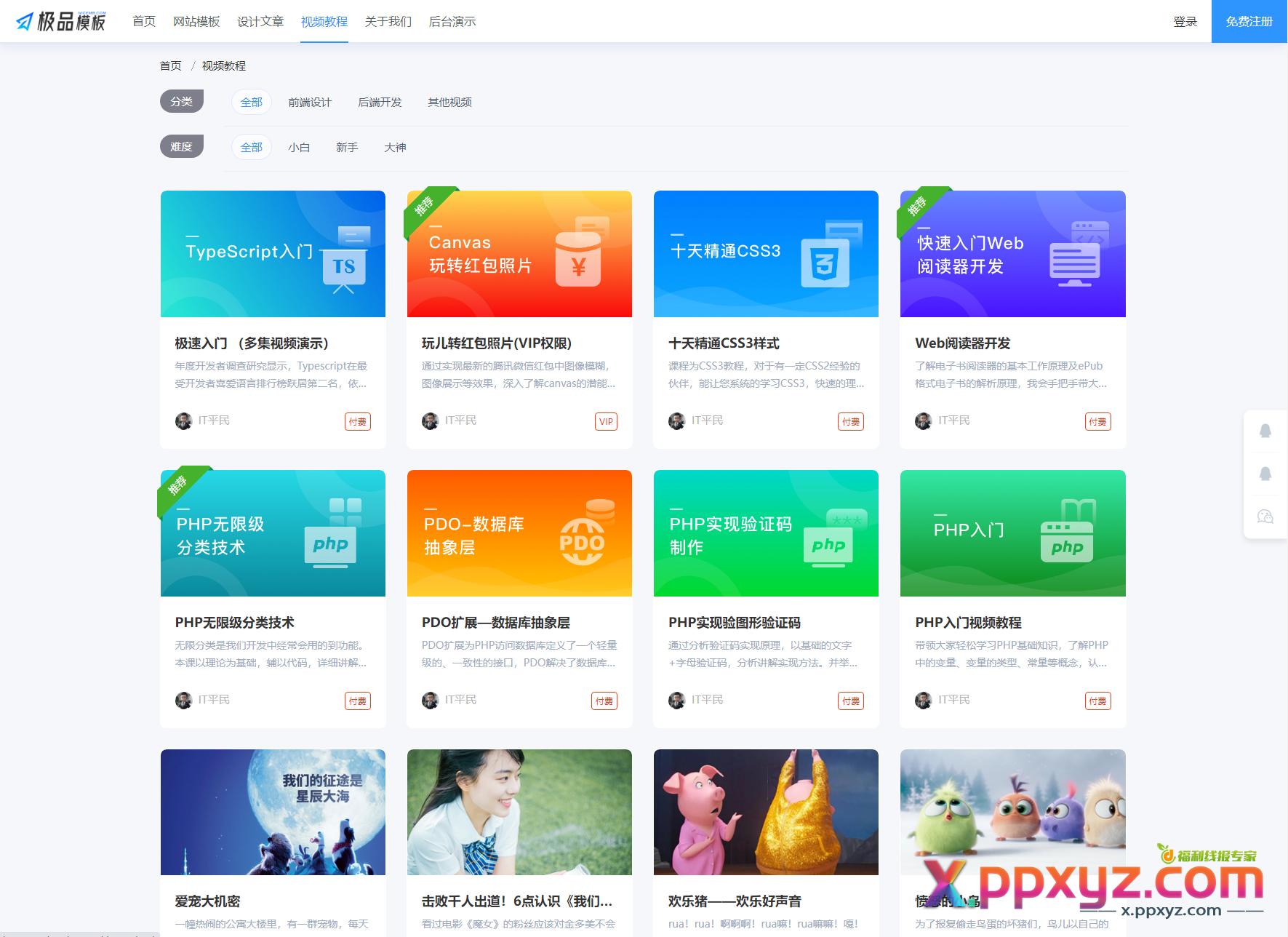The image size is (1288, 937).
Task: Filter difficulty by 大神
Action: coord(395,147)
